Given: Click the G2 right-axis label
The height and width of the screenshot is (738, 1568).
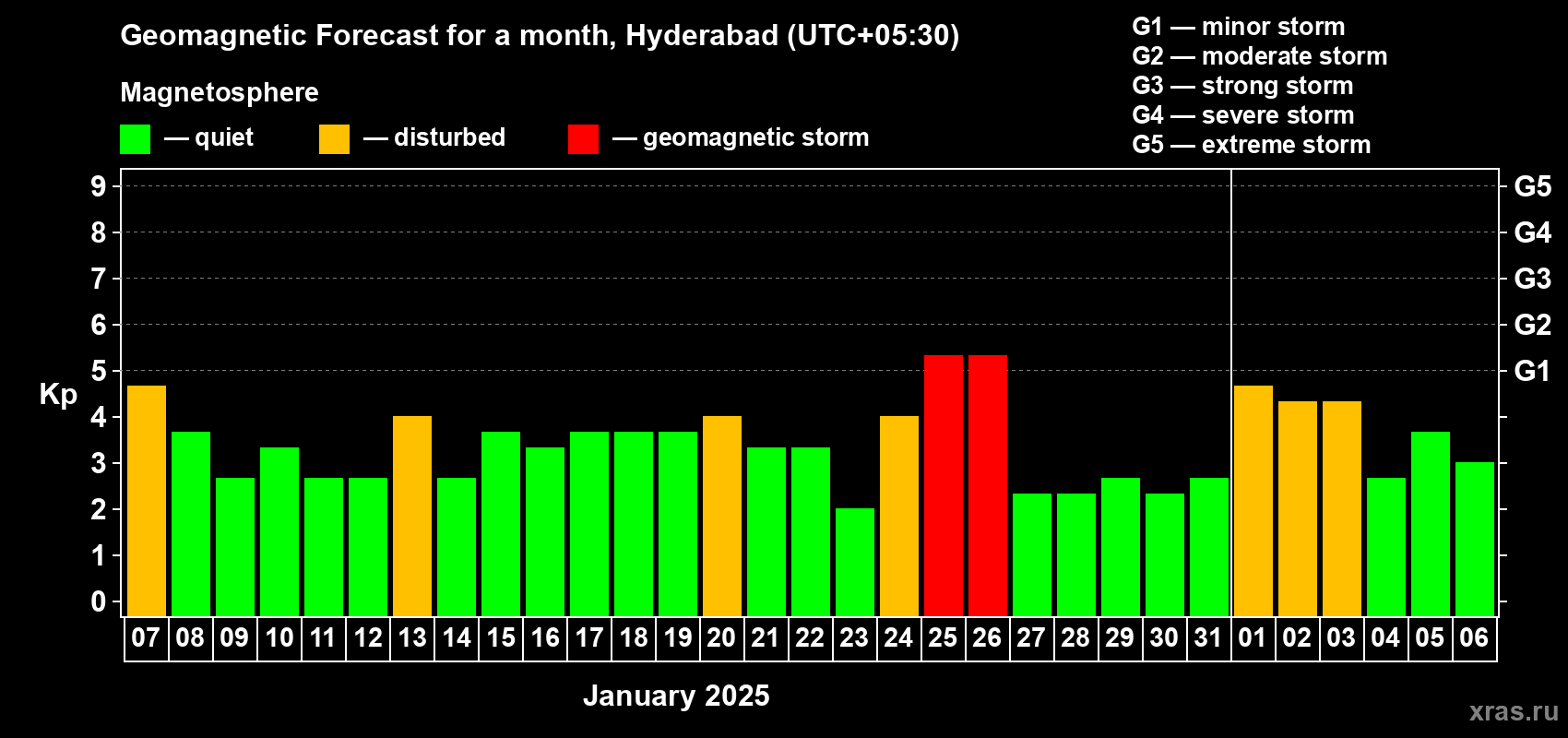Looking at the screenshot, I should coord(1533,325).
